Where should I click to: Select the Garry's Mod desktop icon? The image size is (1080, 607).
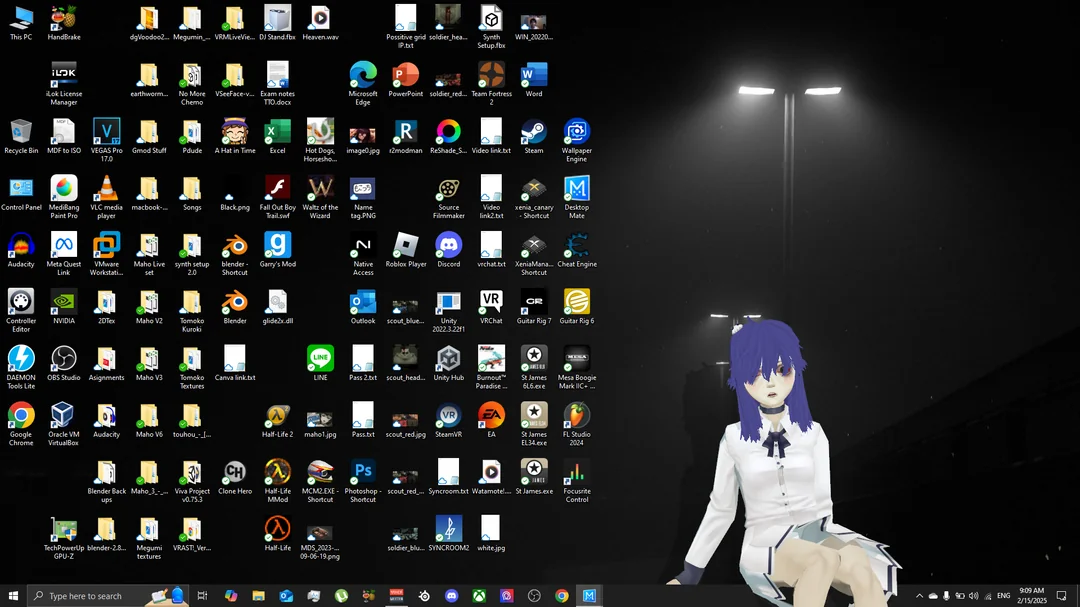coord(278,249)
